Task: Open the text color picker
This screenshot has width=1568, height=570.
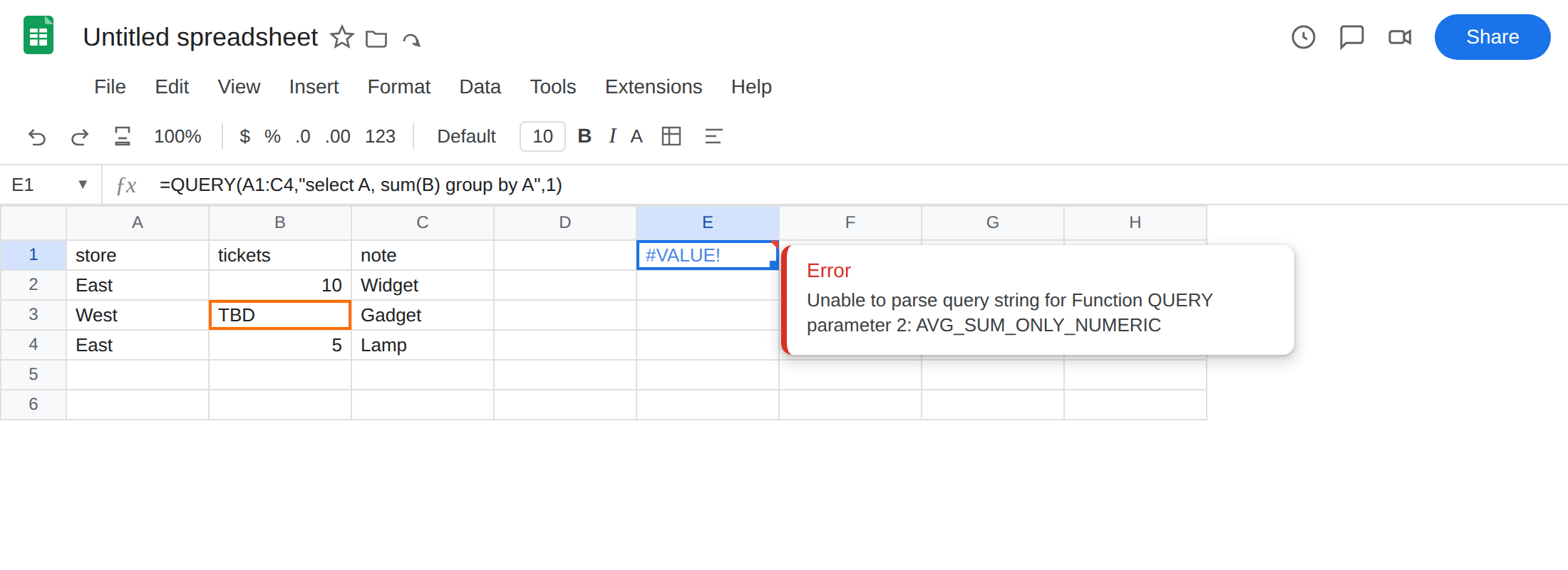Action: coord(636,136)
